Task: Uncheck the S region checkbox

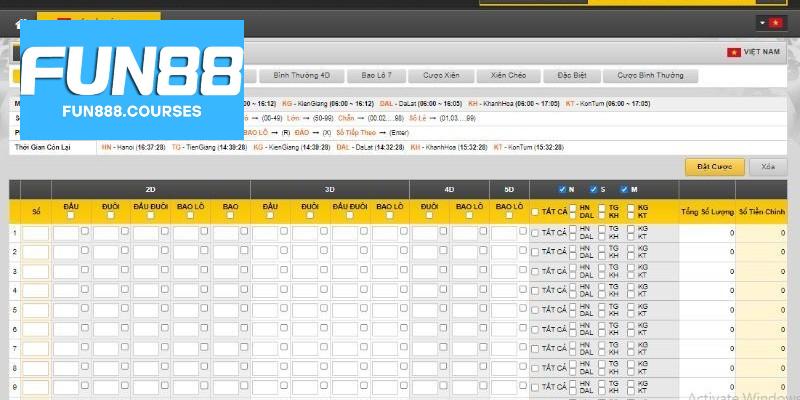Action: (593, 189)
